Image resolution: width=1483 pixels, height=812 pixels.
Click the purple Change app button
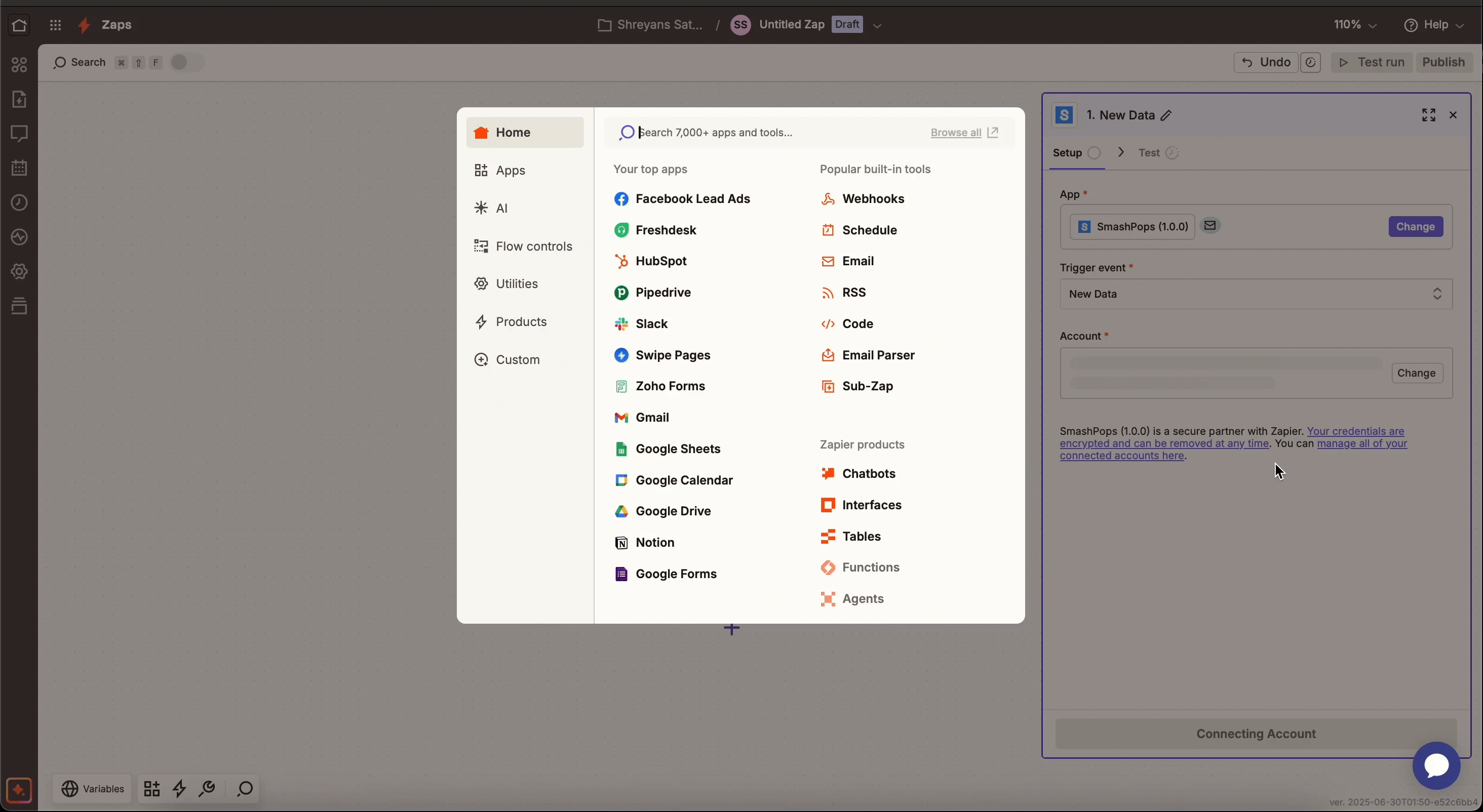click(1415, 227)
